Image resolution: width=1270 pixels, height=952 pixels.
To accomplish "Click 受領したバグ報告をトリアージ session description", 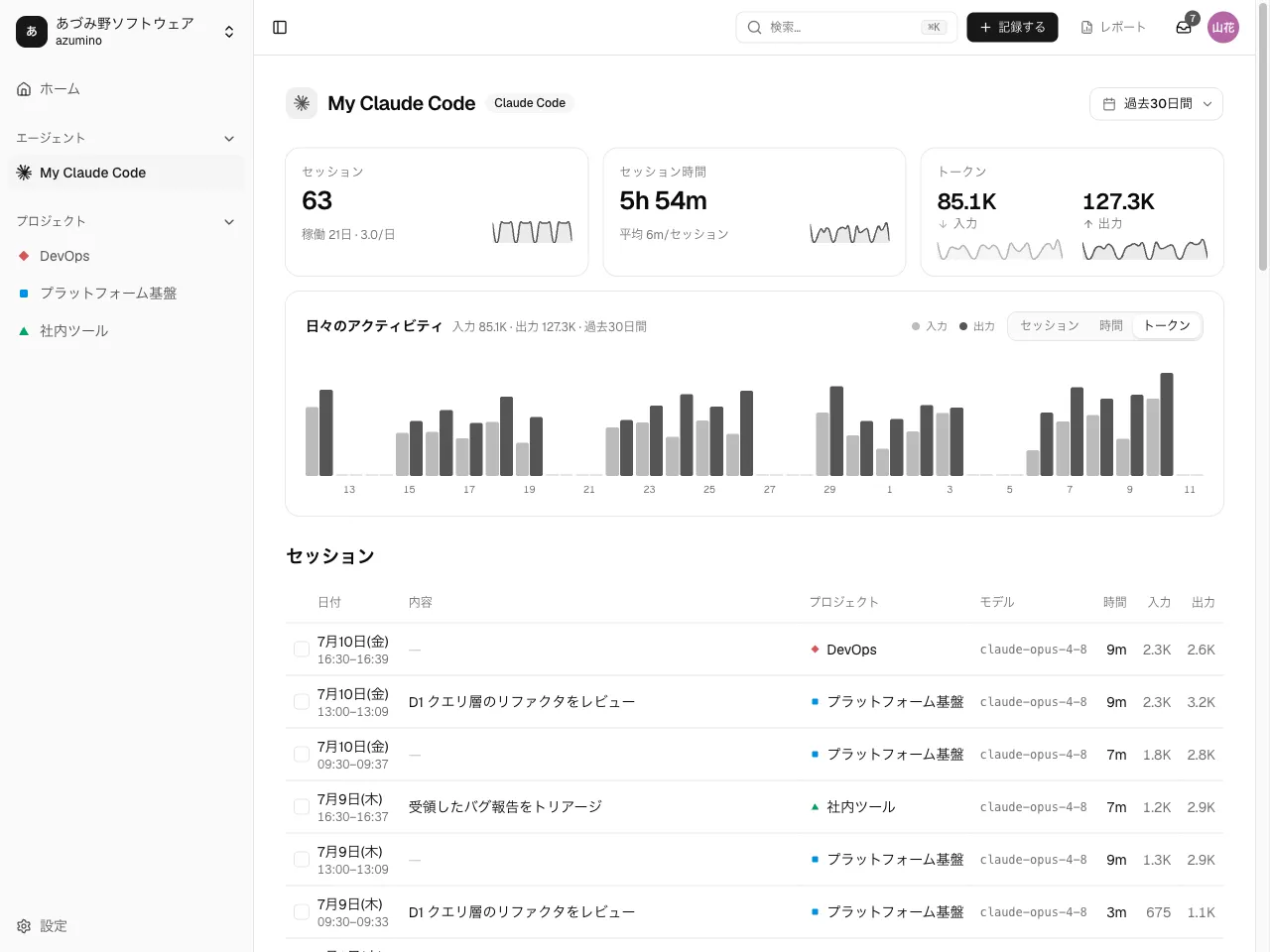I will 505,807.
